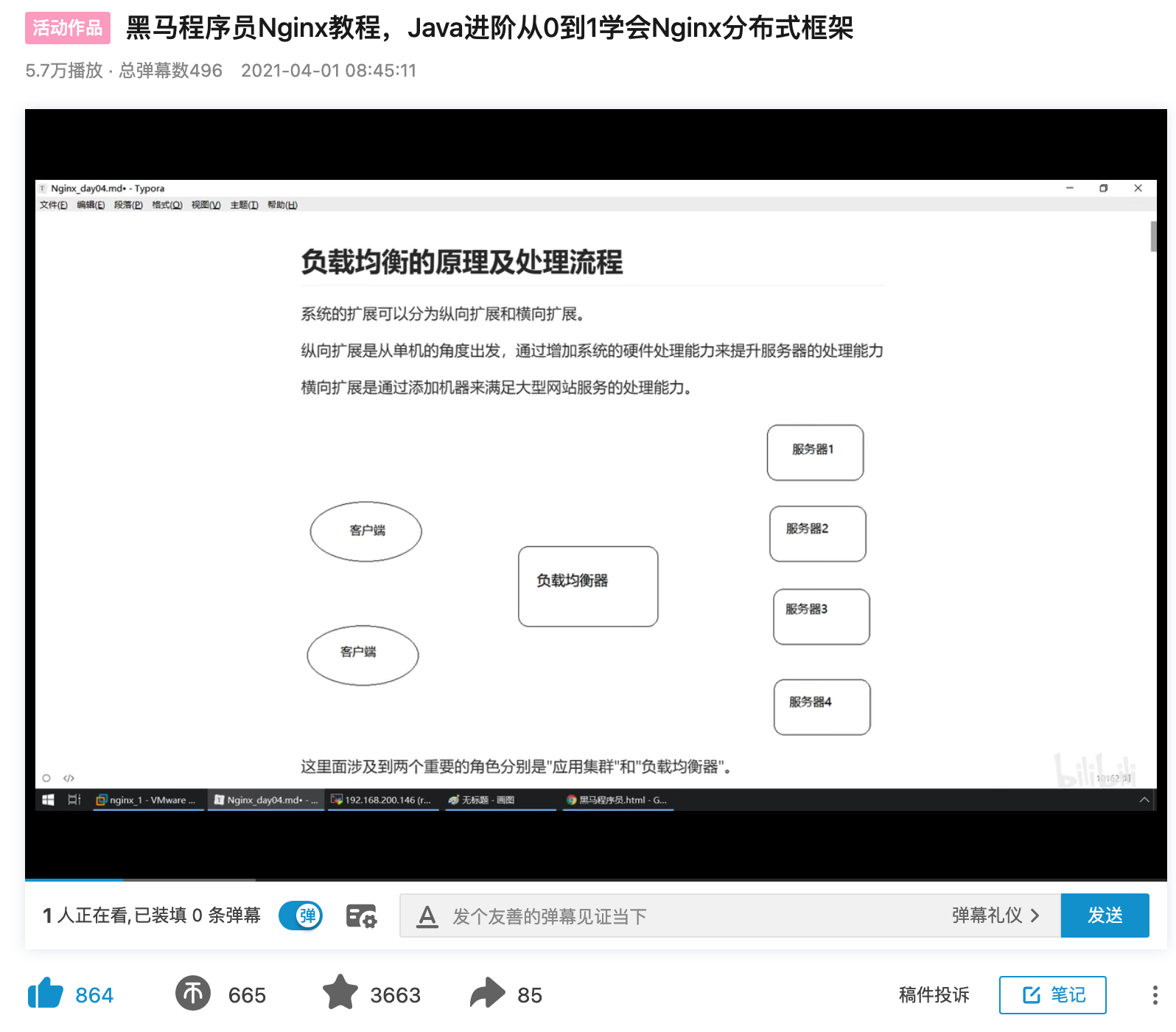This screenshot has width=1176, height=1032.
Task: Click the share arrow icon
Action: [x=487, y=994]
